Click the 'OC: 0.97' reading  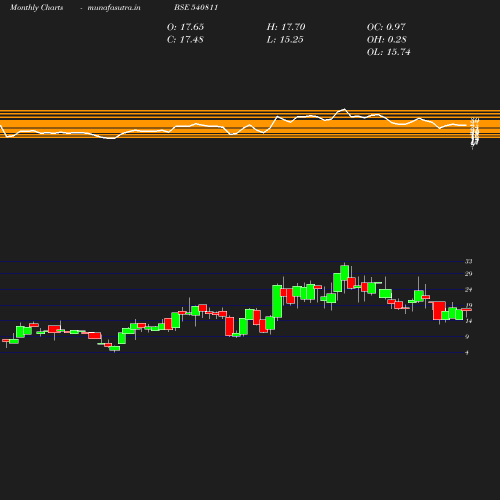pos(386,27)
